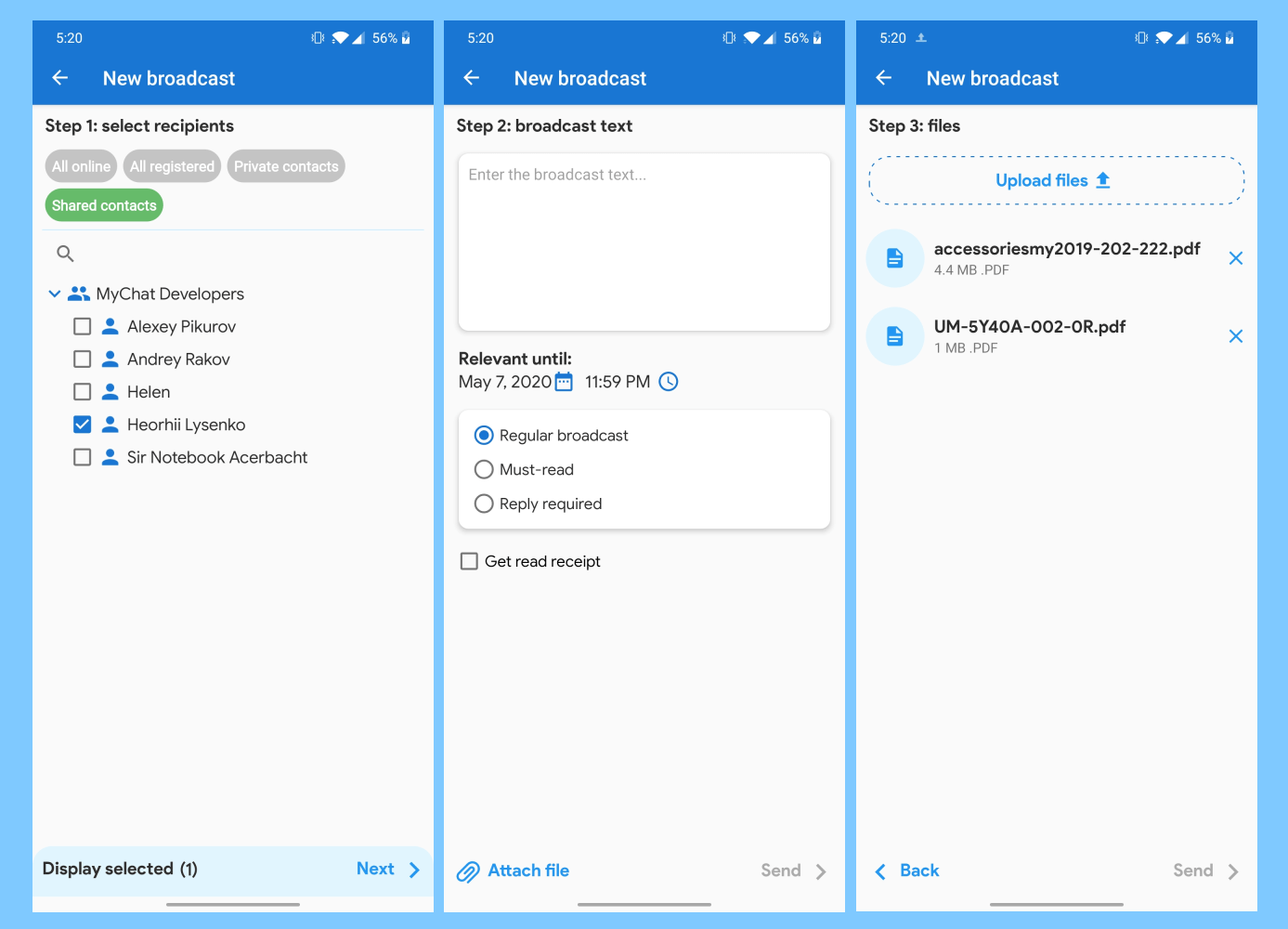The height and width of the screenshot is (929, 1288).
Task: Open the clock time picker icon
Action: click(x=669, y=382)
